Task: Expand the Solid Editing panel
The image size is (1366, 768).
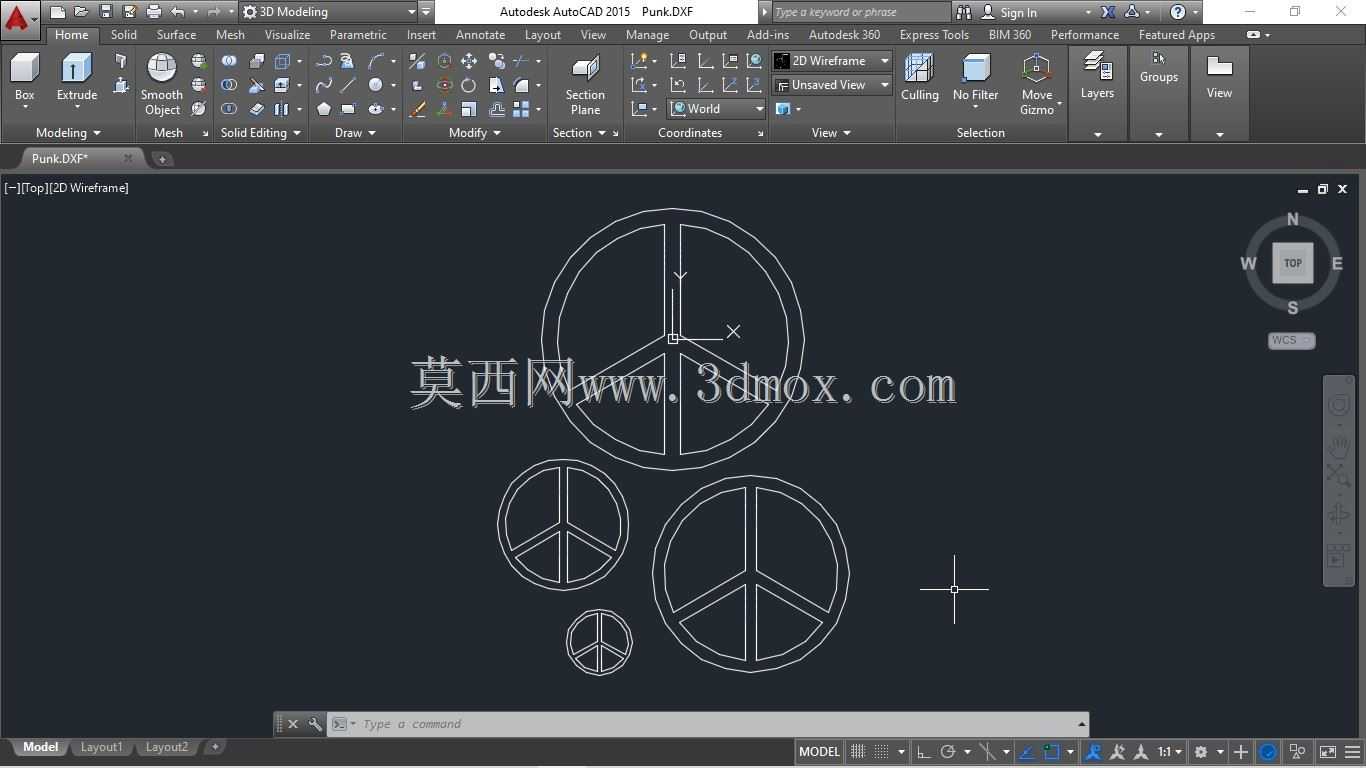Action: pyautogui.click(x=260, y=133)
